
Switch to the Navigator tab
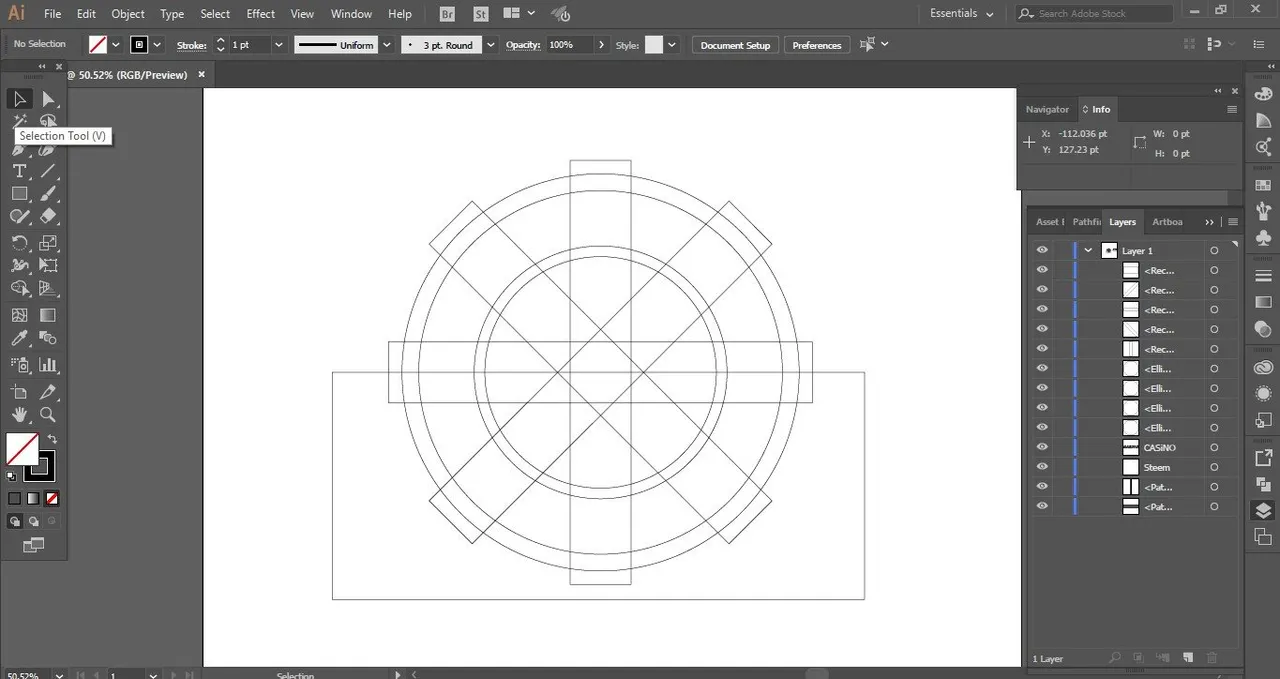click(x=1047, y=109)
